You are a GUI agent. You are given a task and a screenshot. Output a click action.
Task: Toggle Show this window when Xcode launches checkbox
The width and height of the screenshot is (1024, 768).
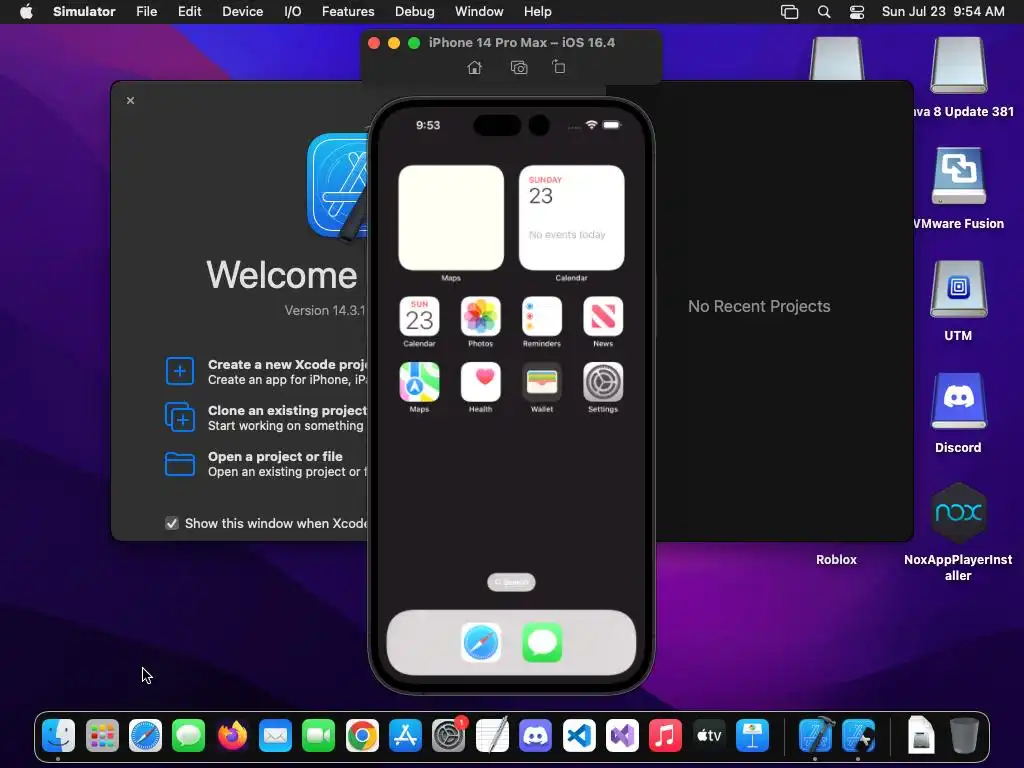(x=172, y=523)
